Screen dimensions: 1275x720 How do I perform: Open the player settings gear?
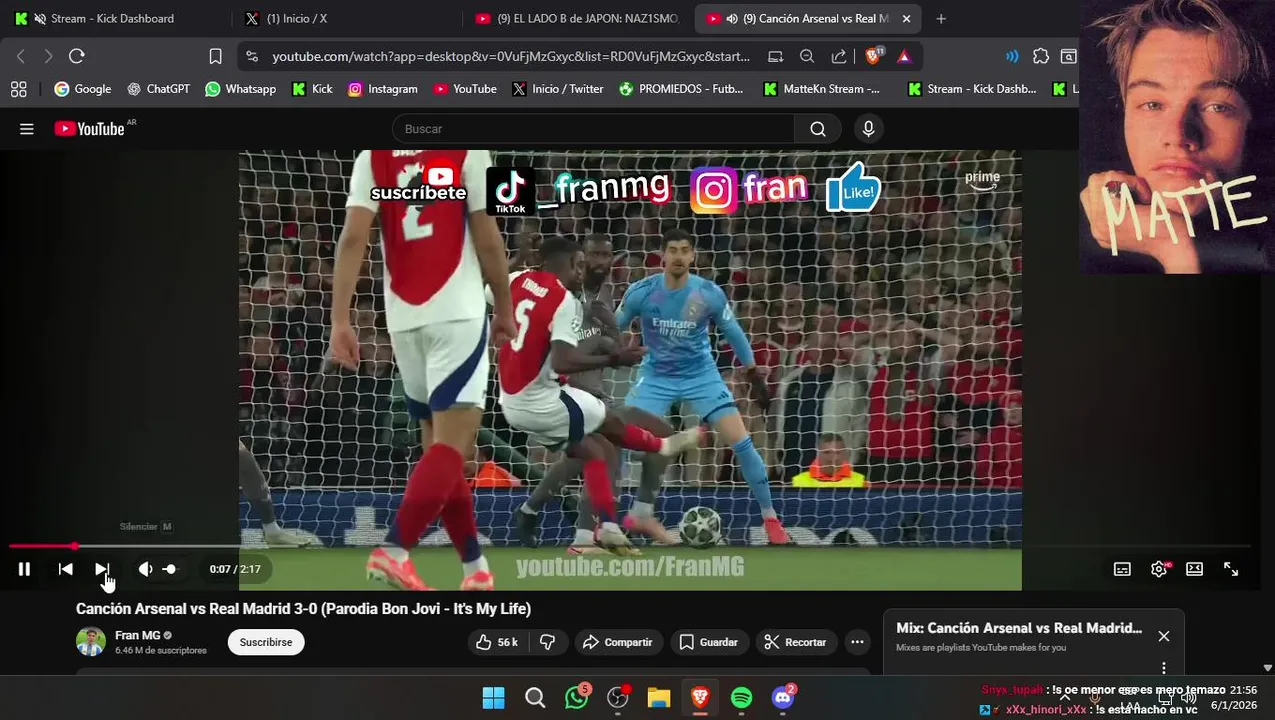(x=1159, y=569)
